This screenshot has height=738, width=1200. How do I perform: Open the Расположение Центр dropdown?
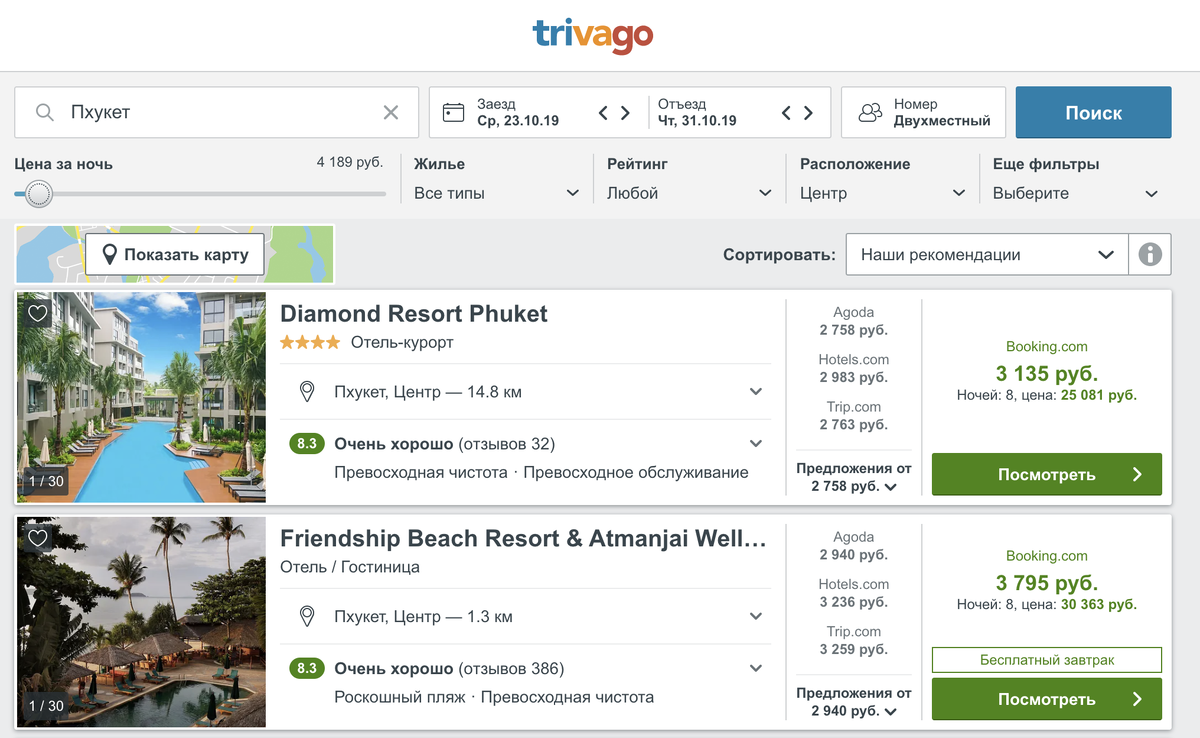pos(883,193)
